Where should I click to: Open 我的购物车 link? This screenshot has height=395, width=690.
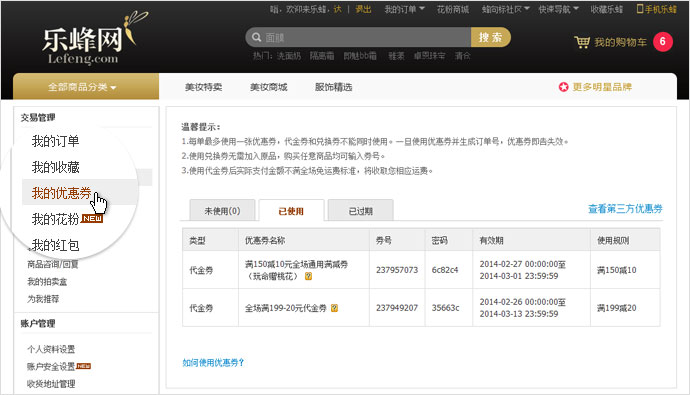point(620,42)
